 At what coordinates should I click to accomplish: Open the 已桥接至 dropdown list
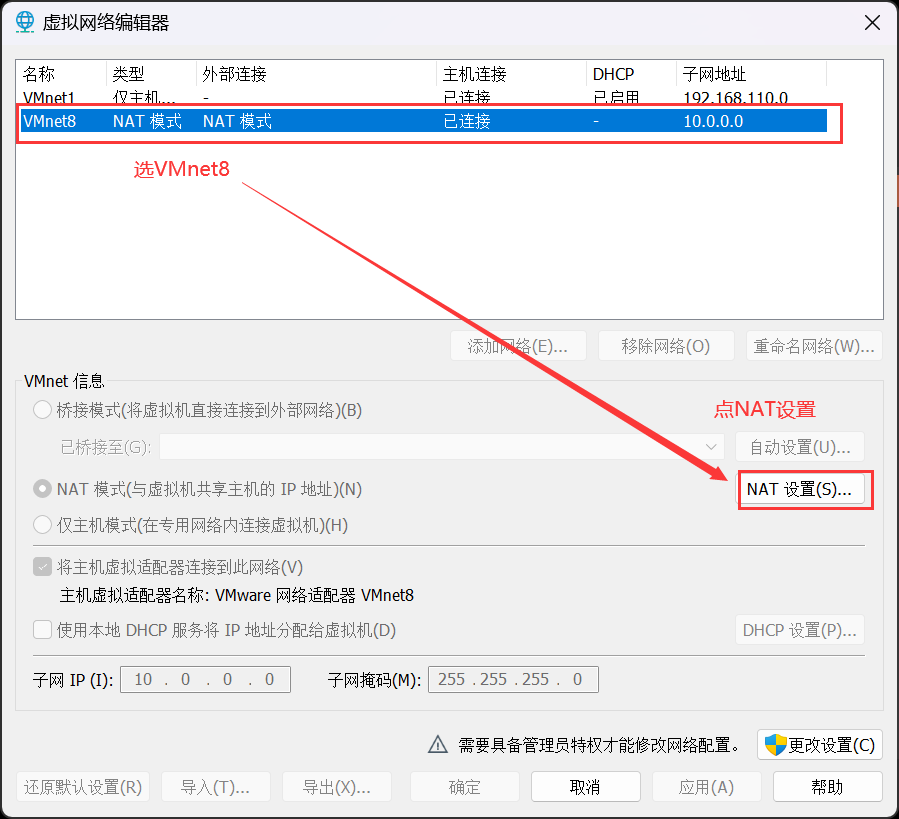pyautogui.click(x=441, y=447)
